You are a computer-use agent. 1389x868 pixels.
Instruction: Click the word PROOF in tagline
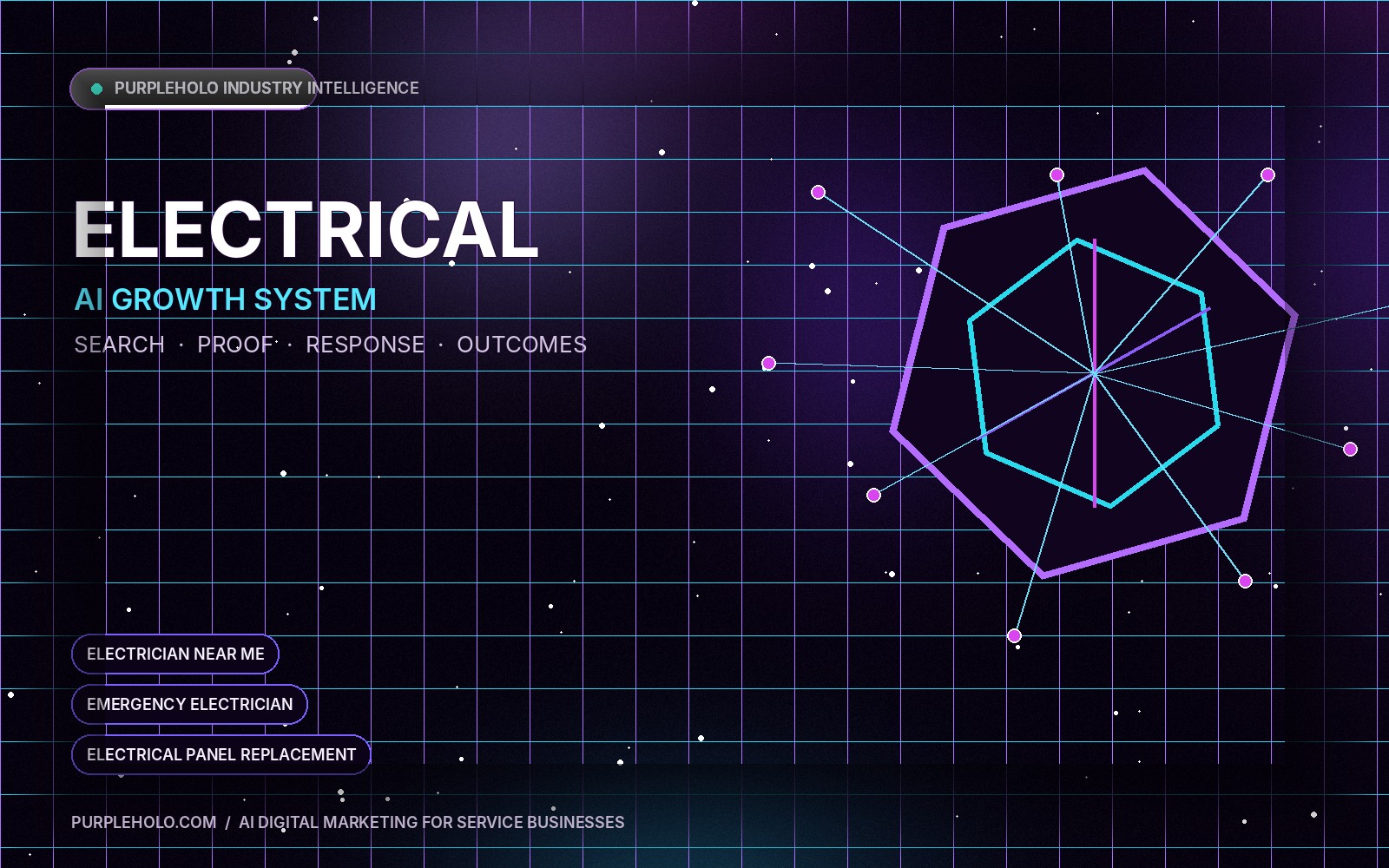click(235, 345)
